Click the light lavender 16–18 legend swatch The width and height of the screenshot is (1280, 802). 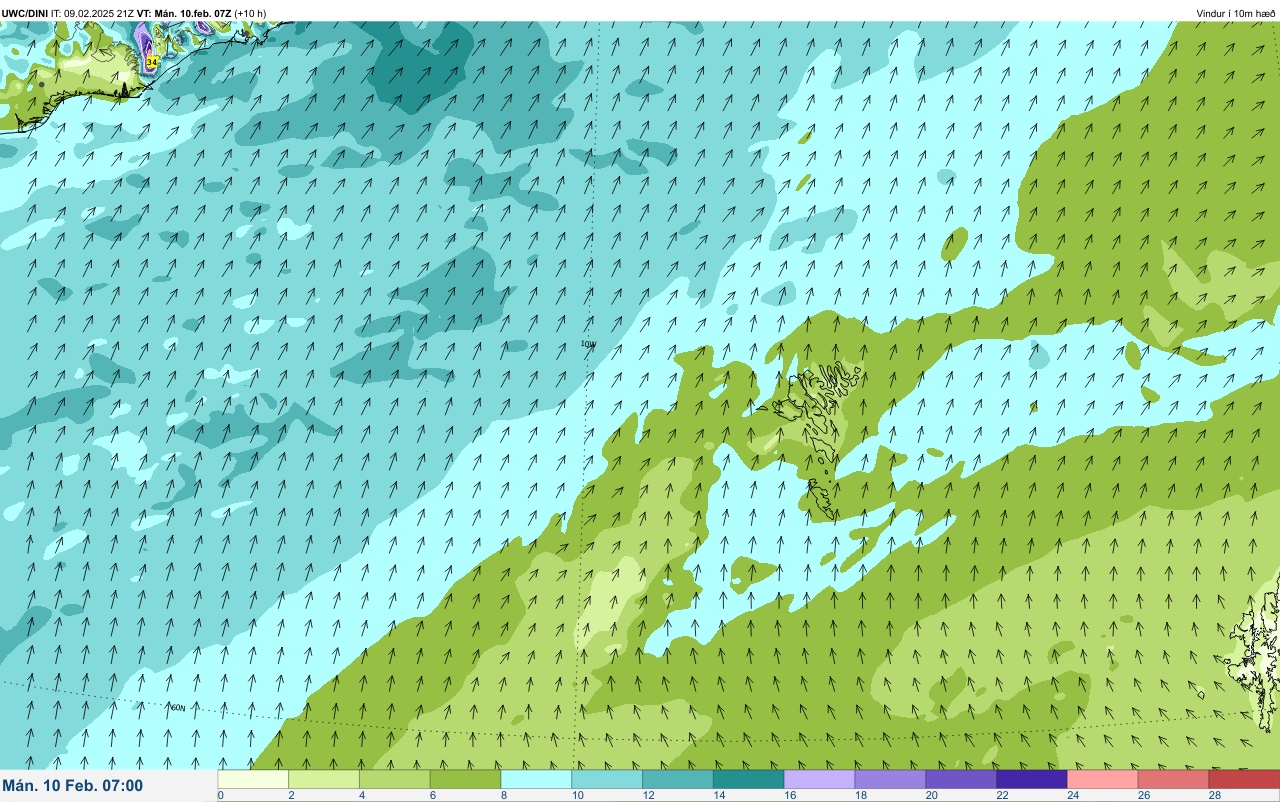820,779
